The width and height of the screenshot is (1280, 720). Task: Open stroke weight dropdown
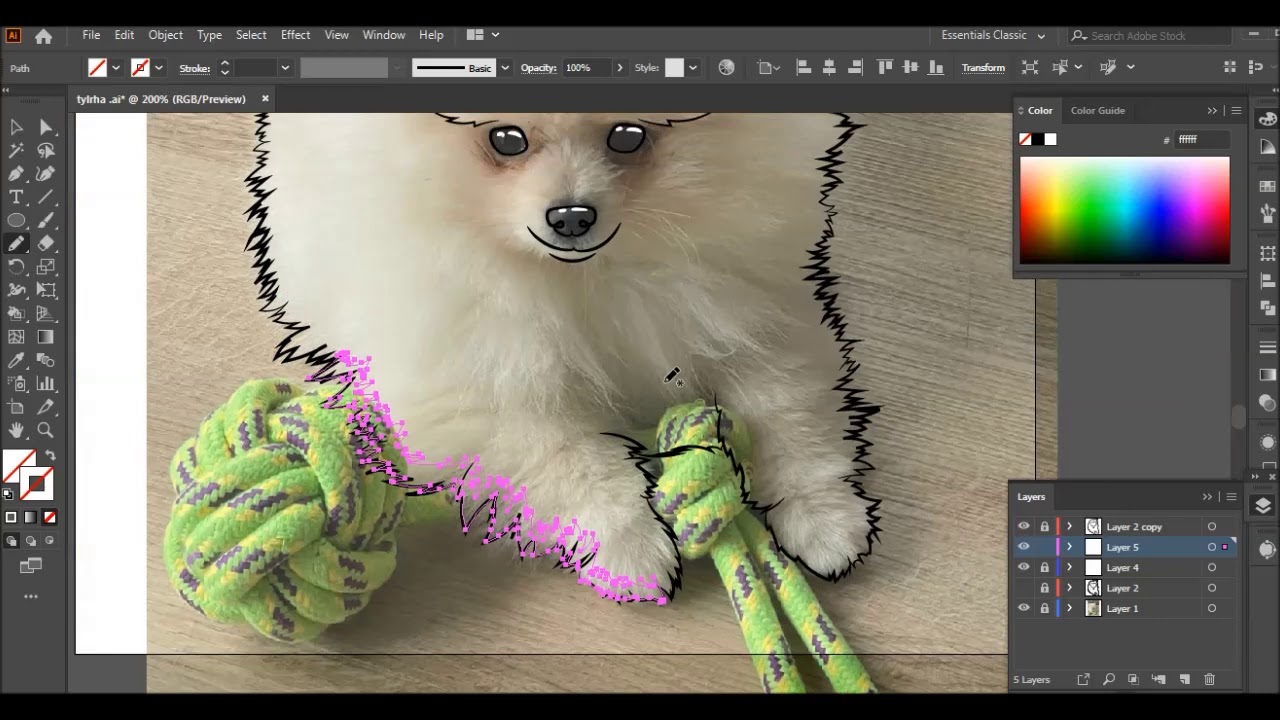pyautogui.click(x=285, y=68)
